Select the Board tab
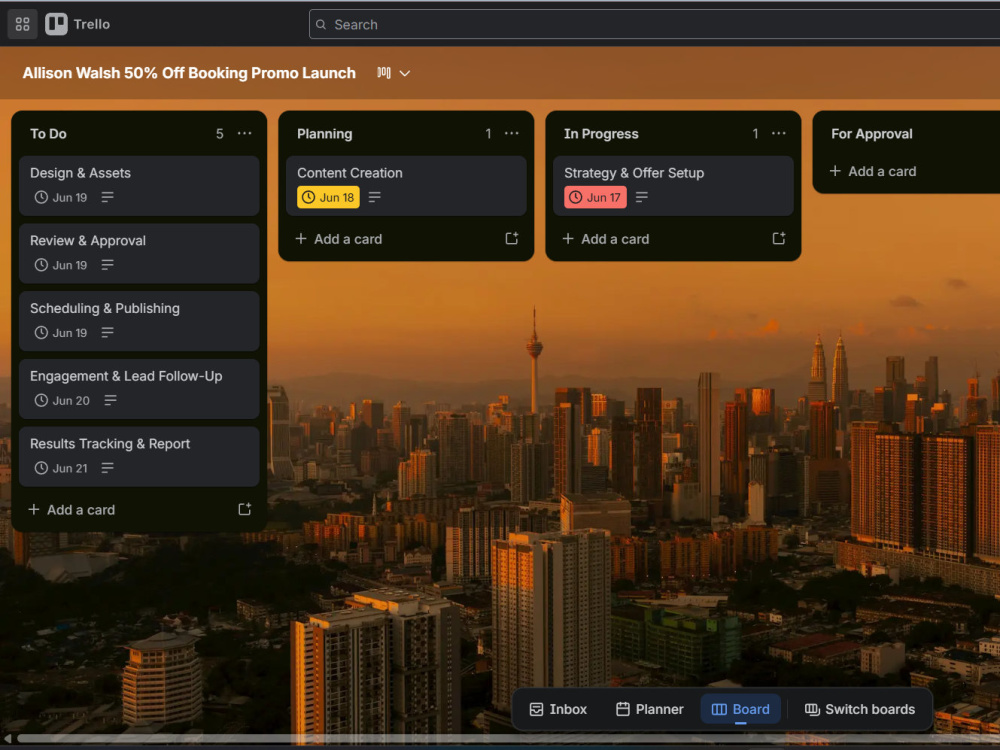 (x=740, y=709)
